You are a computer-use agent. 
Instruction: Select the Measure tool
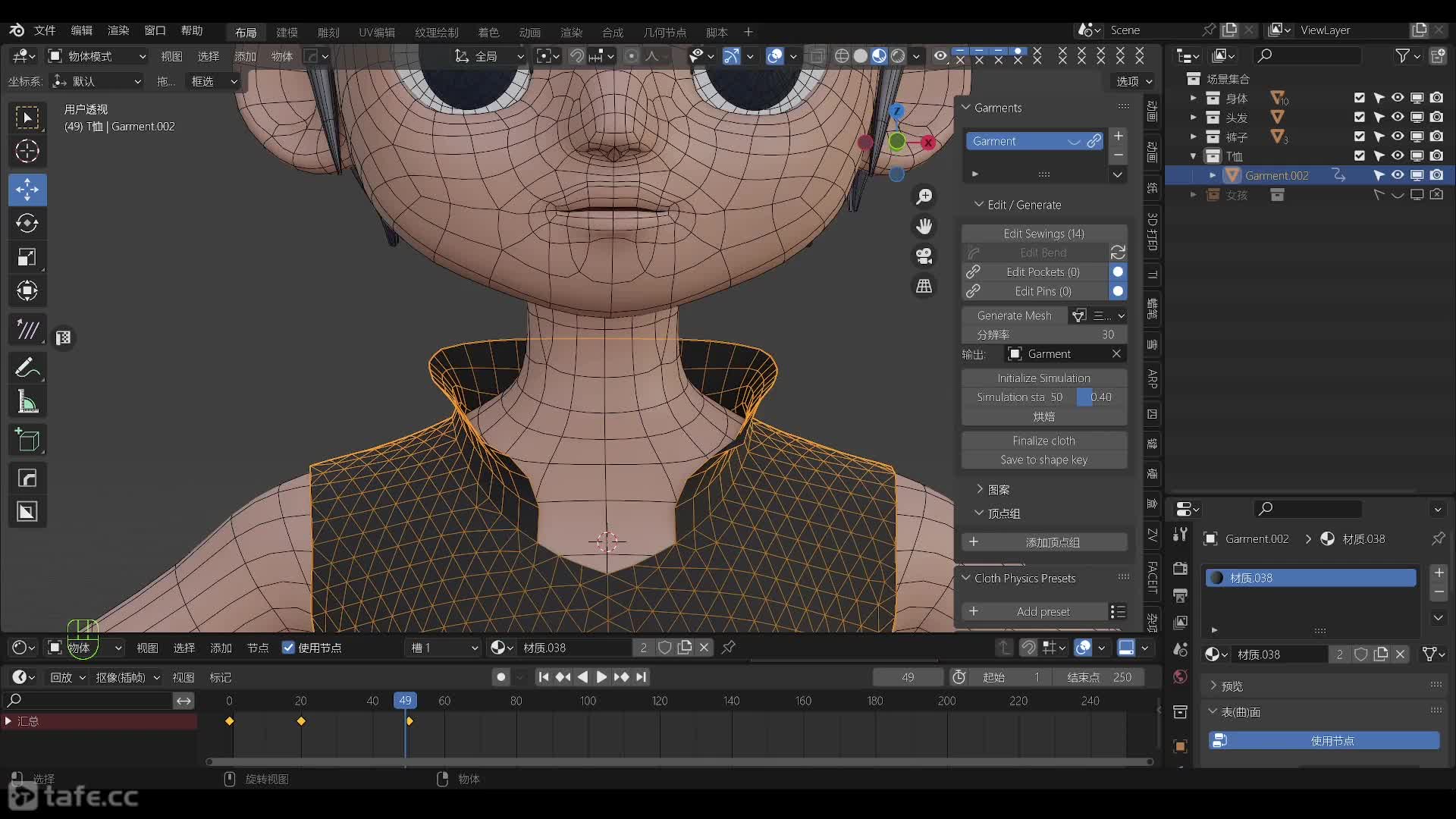point(27,402)
